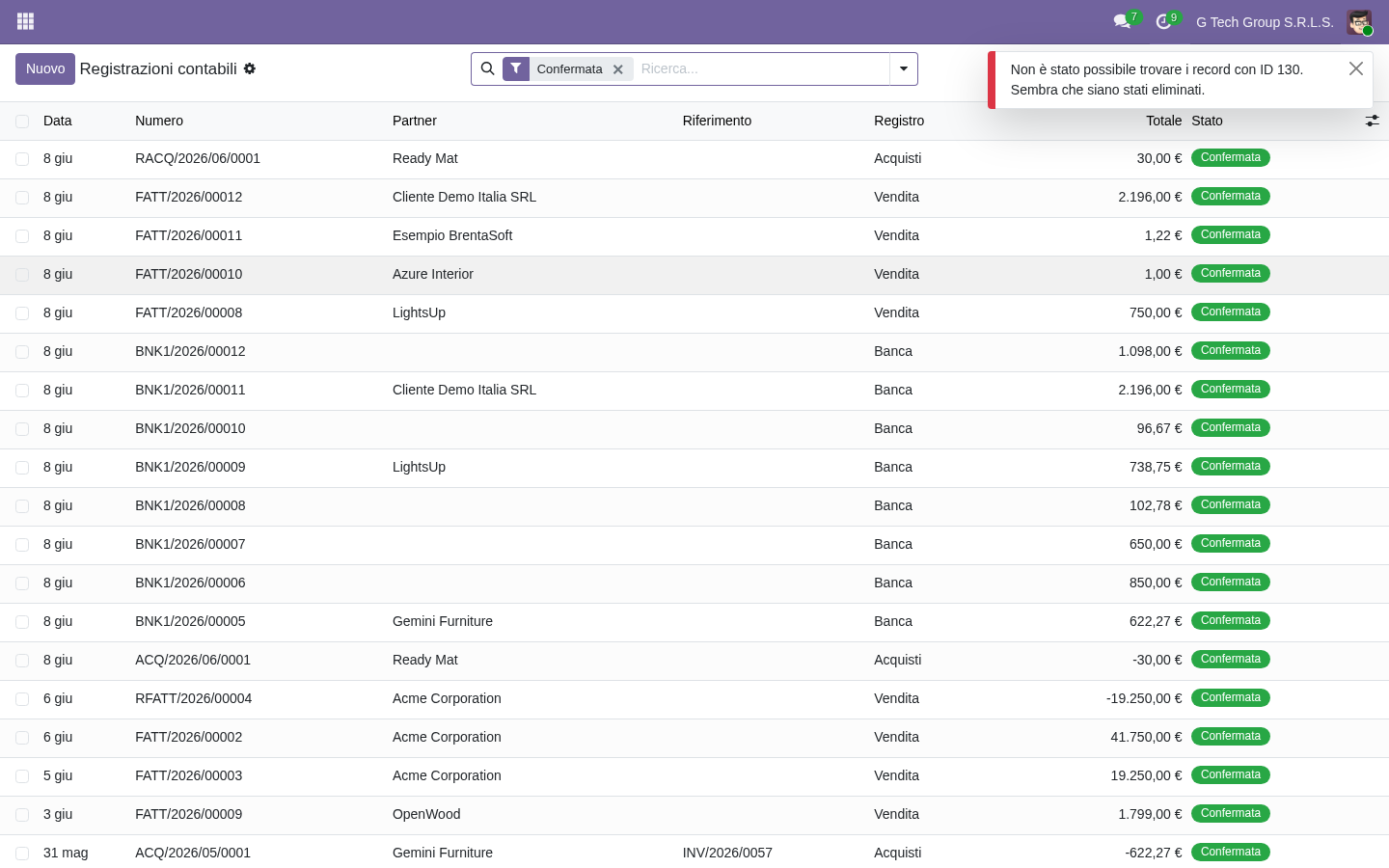Click the search magnifier icon

tap(487, 68)
